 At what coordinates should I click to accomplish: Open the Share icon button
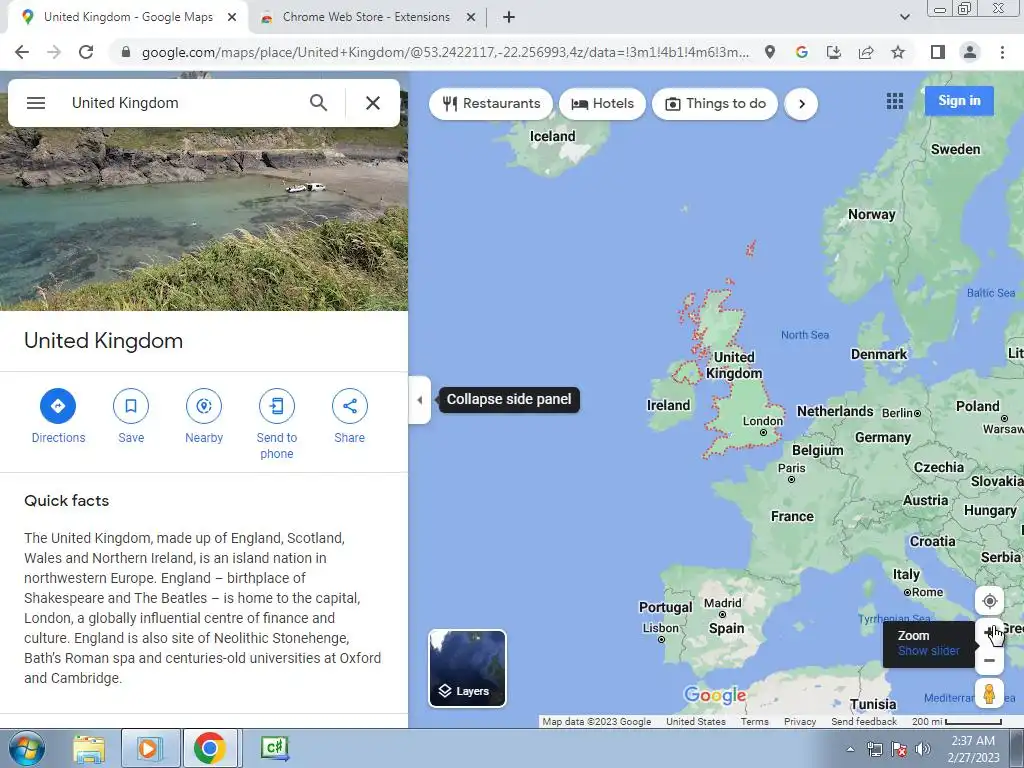coord(349,406)
